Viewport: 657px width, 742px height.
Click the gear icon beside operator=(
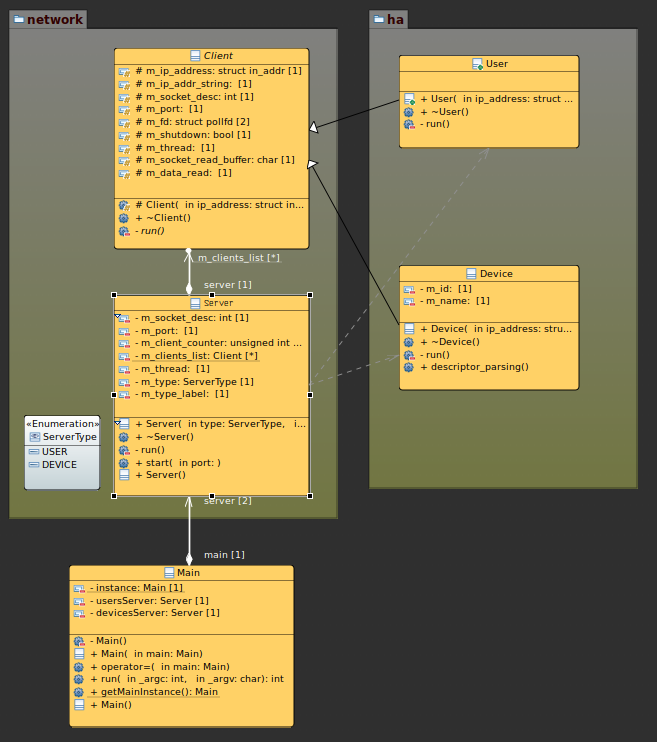tap(79, 667)
